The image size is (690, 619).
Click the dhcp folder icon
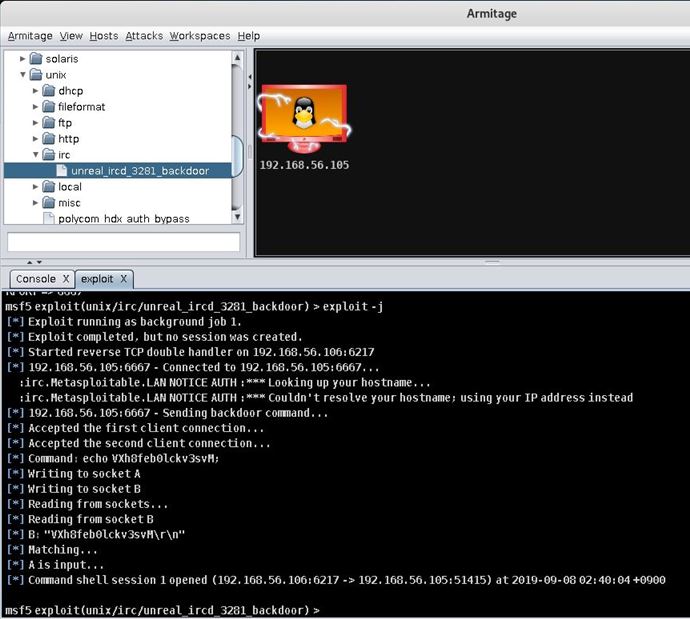48,91
